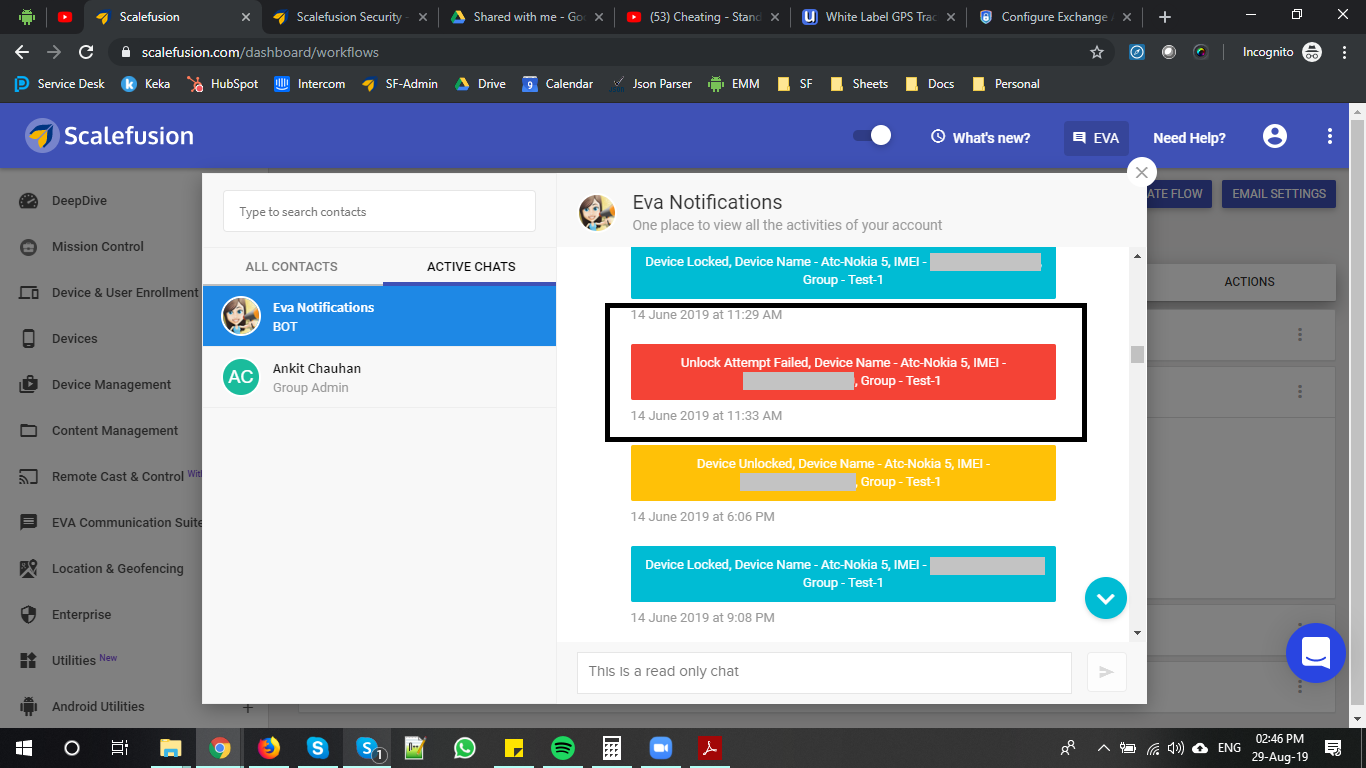The width and height of the screenshot is (1366, 768).
Task: Open the Sheets bookmark folder
Action: click(858, 84)
